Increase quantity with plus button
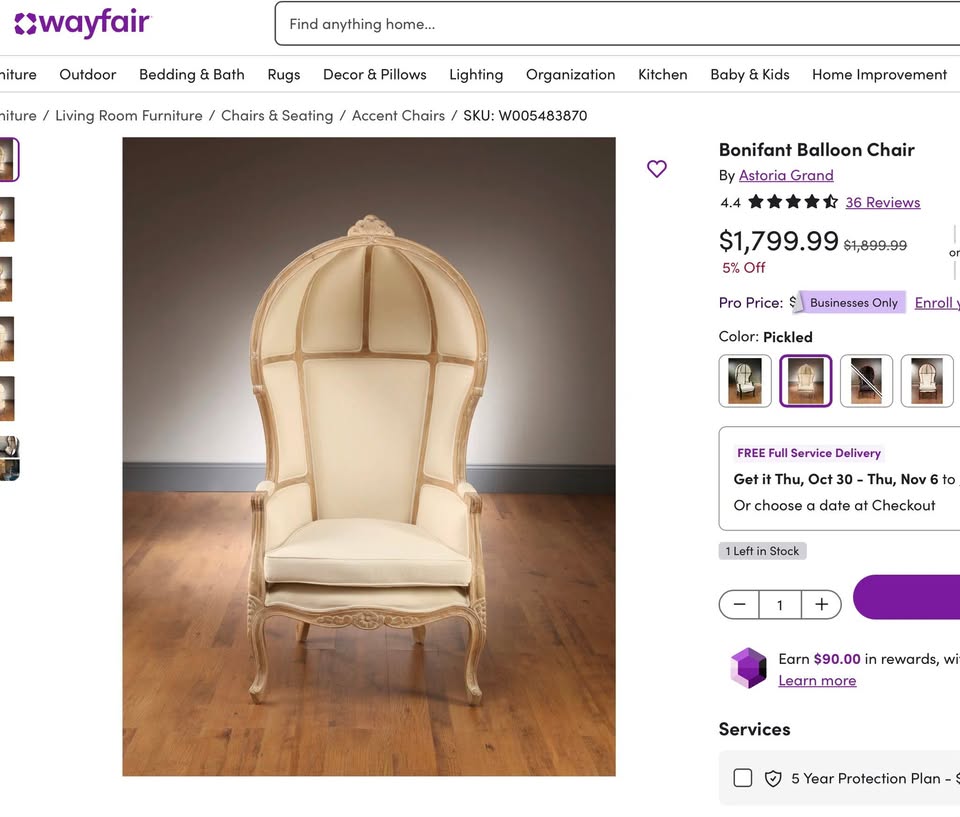Screen dimensions: 960x817 pyautogui.click(x=821, y=604)
